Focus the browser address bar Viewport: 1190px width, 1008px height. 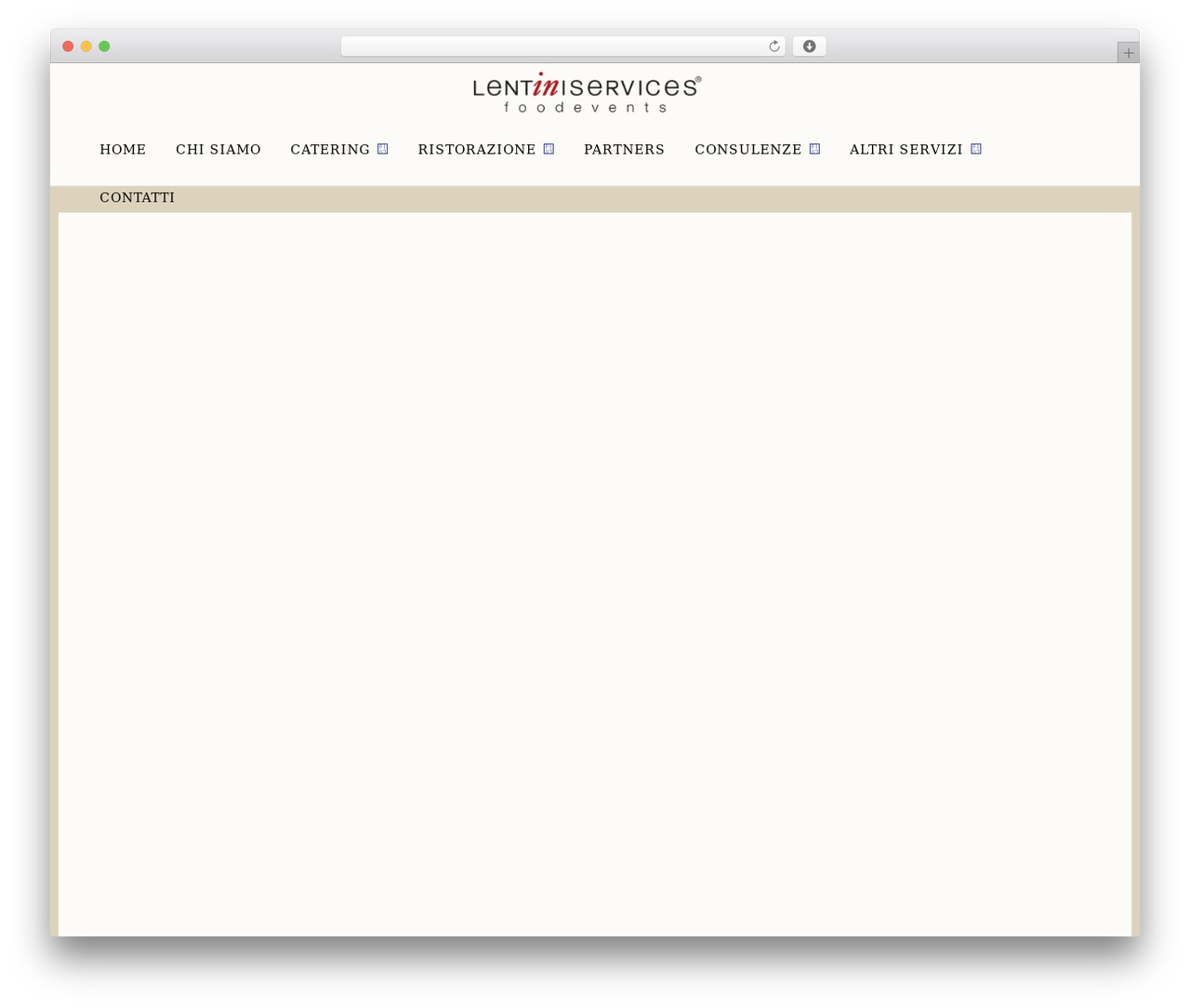coord(562,46)
